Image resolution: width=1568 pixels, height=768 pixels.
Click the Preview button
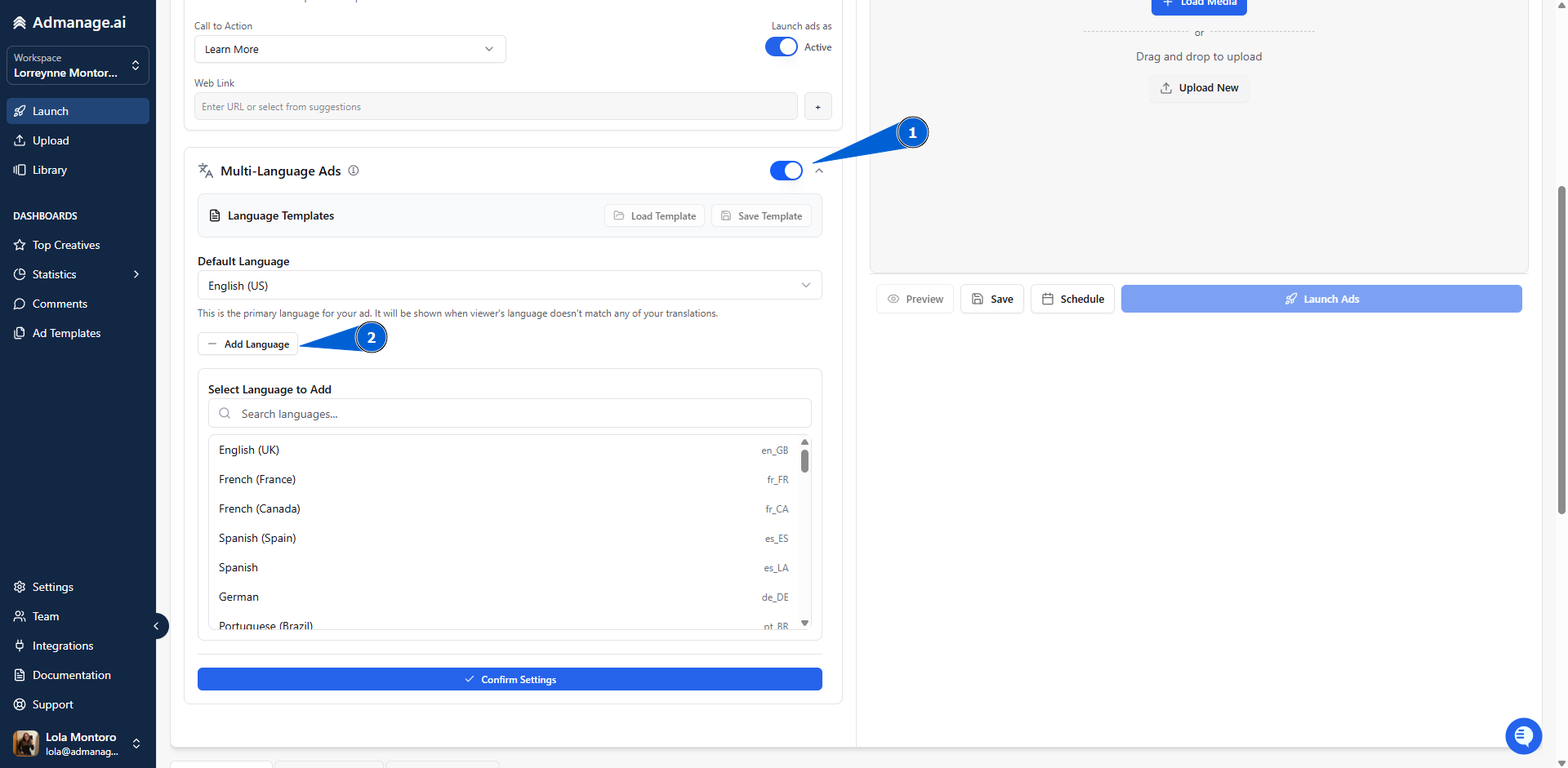[915, 299]
